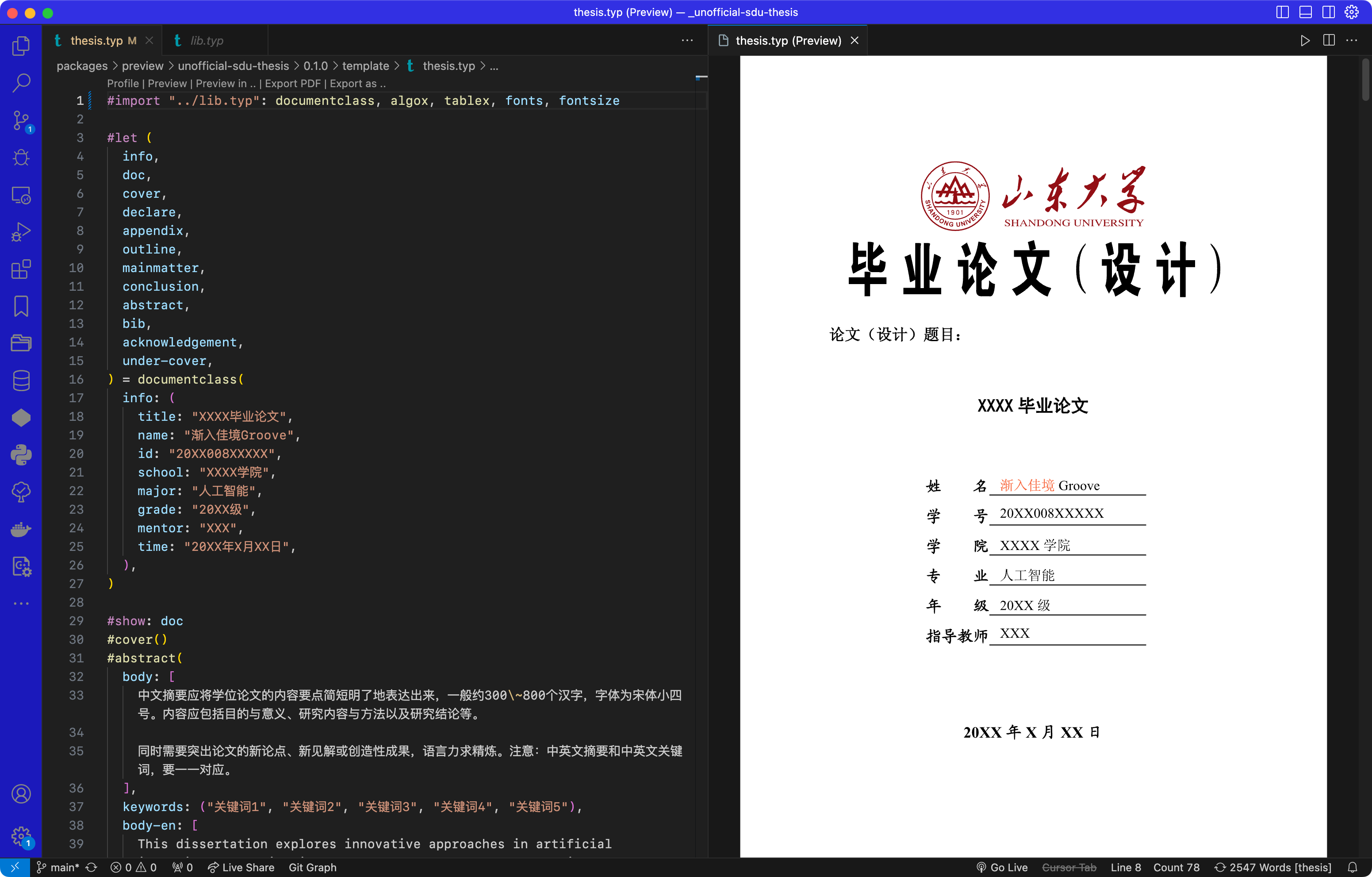Viewport: 1372px width, 877px height.
Task: Click the Export as .. code lens
Action: click(x=358, y=83)
